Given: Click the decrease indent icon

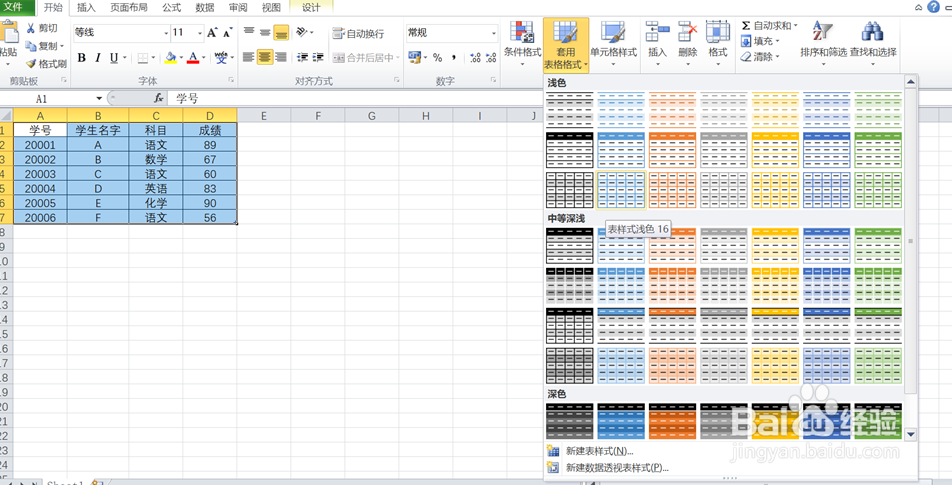Looking at the screenshot, I should [302, 58].
